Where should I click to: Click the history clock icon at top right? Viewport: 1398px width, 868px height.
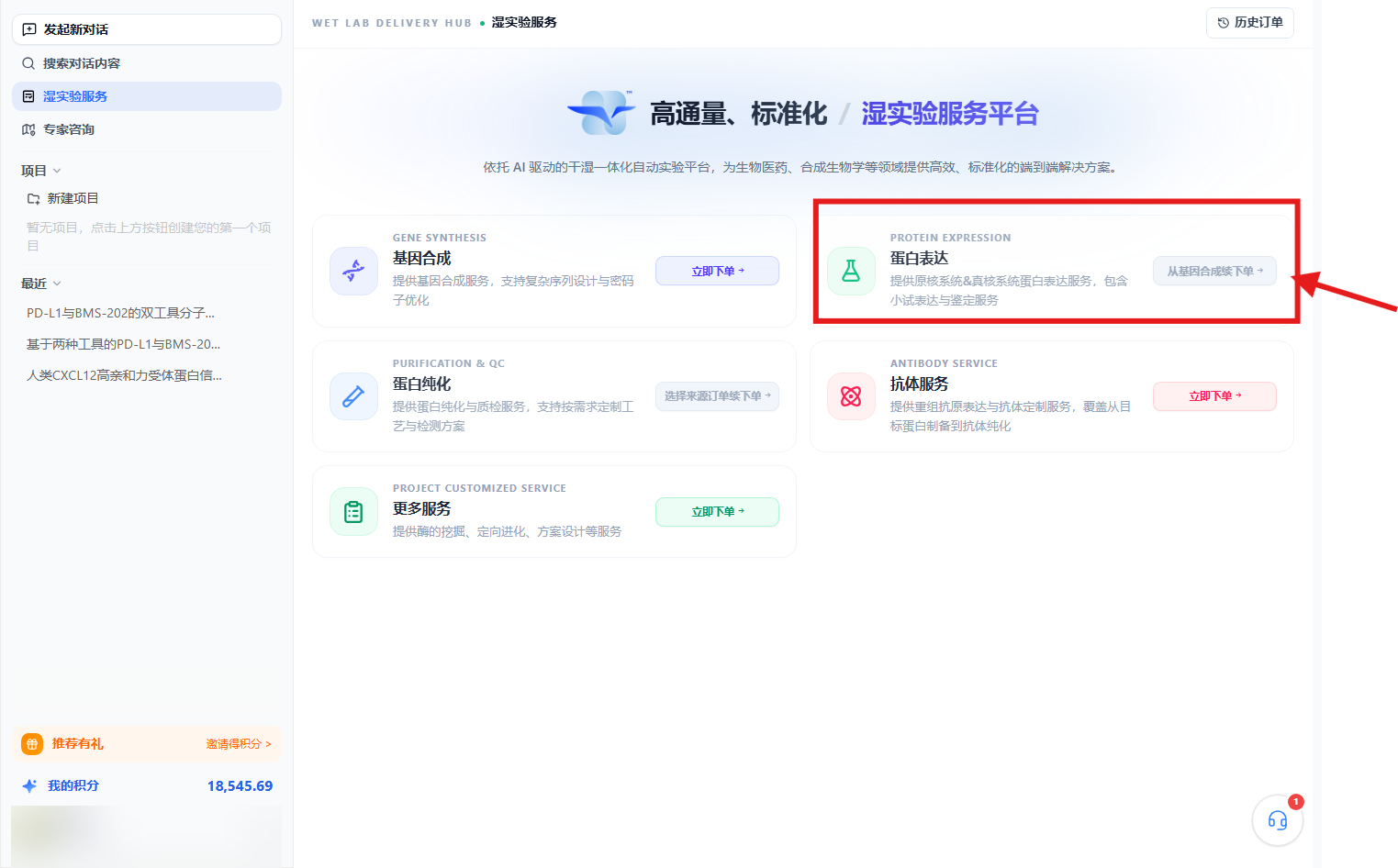click(1223, 23)
